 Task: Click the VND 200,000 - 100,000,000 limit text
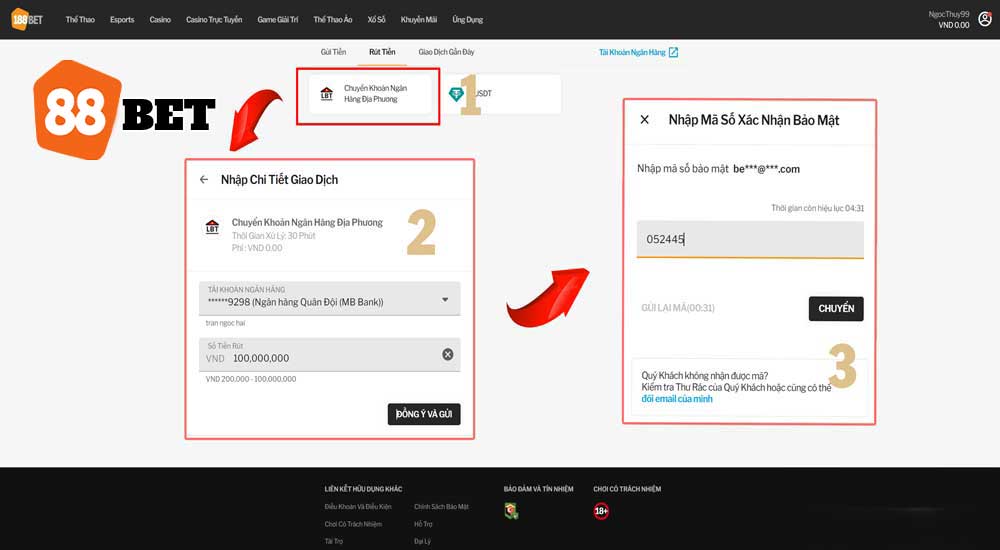click(251, 379)
